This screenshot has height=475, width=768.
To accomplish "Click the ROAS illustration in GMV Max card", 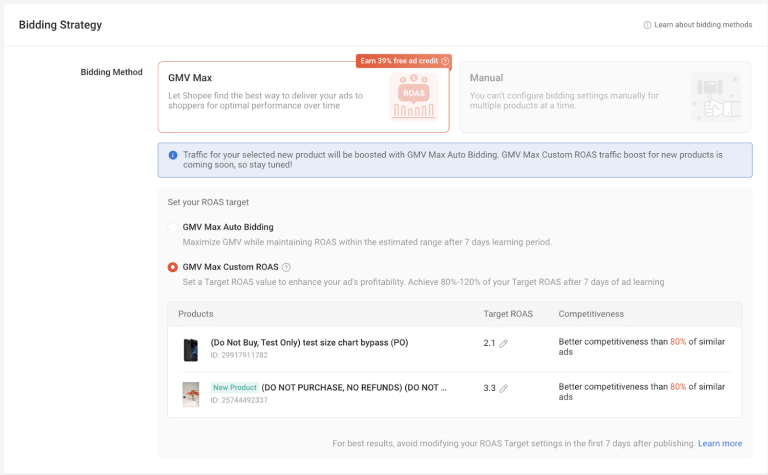I will [413, 97].
